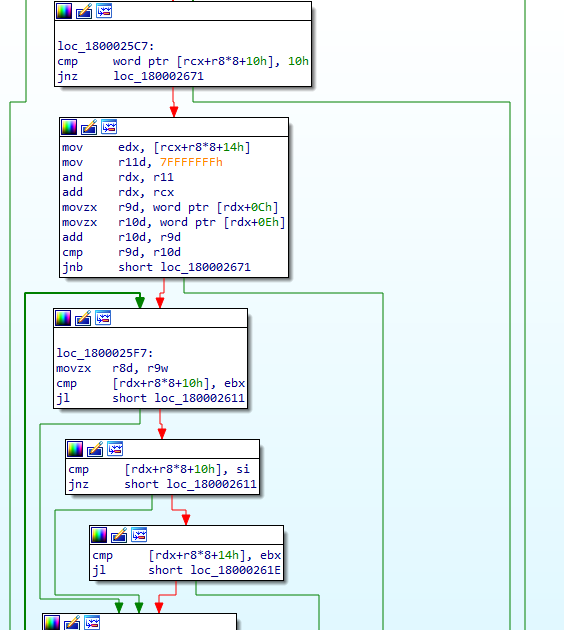Click graph icon on loc_18000261E jump block
This screenshot has height=630, width=564.
139,535
